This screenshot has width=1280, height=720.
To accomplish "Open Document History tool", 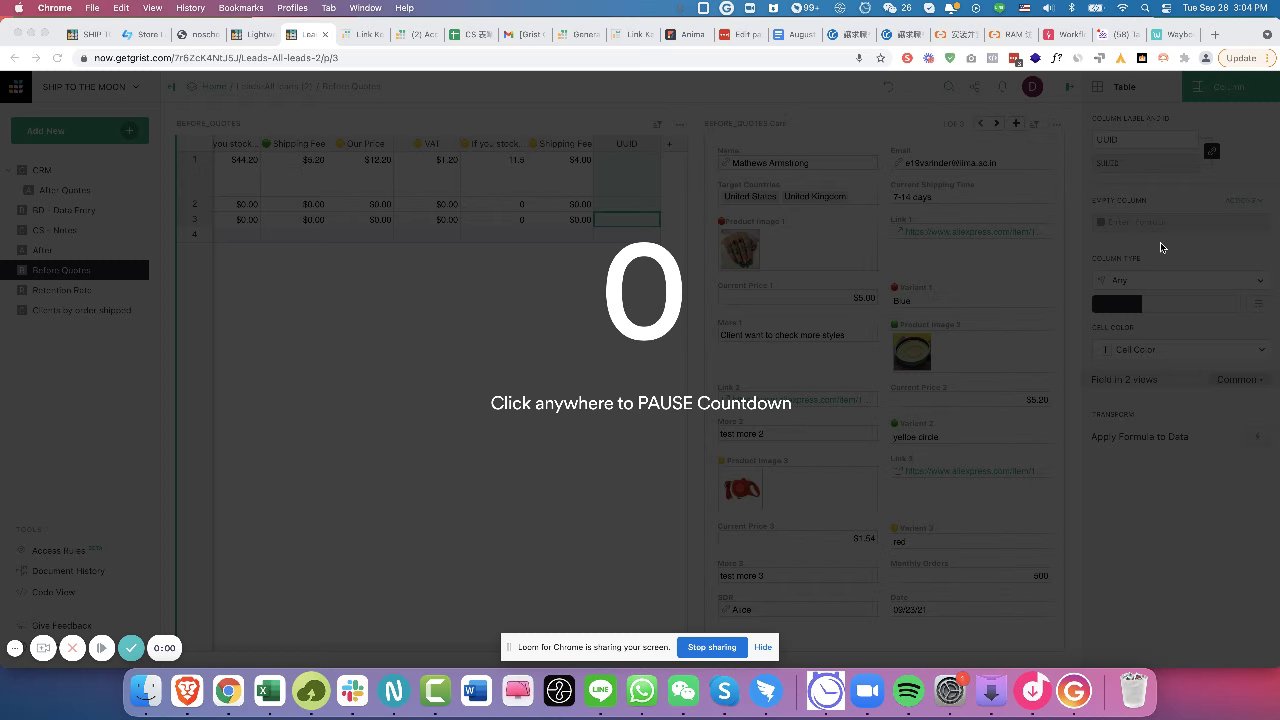I will (68, 570).
